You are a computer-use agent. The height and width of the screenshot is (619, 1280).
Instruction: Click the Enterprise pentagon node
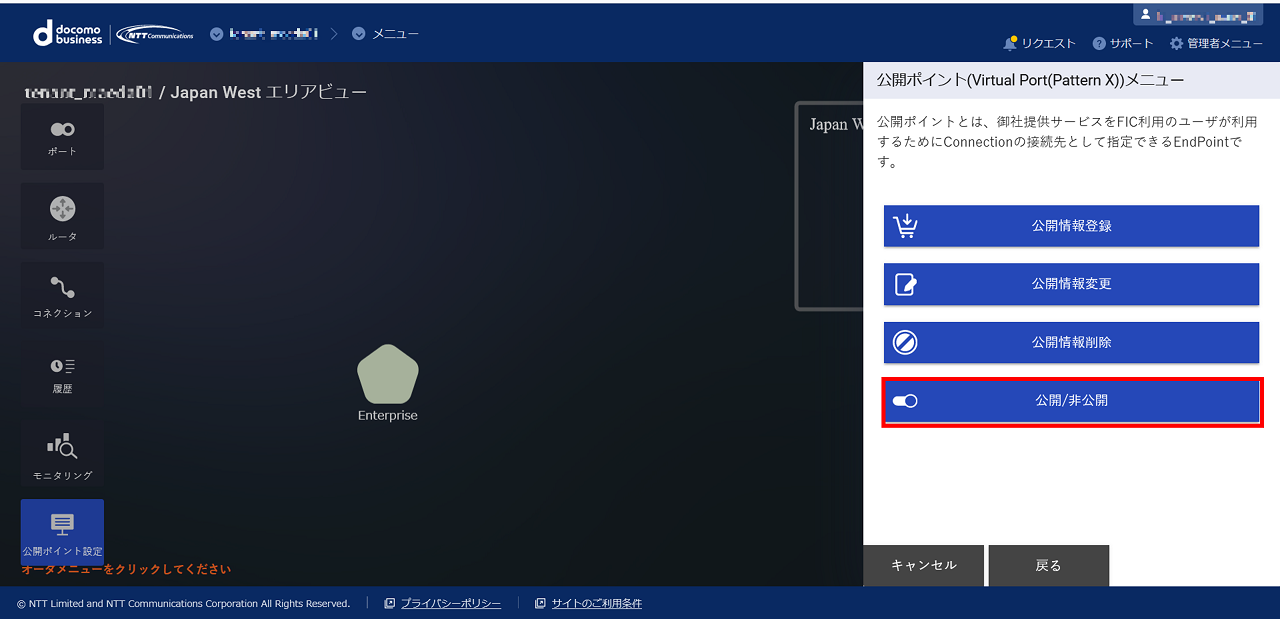click(x=388, y=374)
